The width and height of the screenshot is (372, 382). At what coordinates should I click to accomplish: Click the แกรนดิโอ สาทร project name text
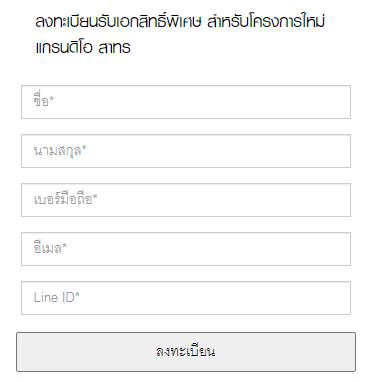pyautogui.click(x=83, y=47)
